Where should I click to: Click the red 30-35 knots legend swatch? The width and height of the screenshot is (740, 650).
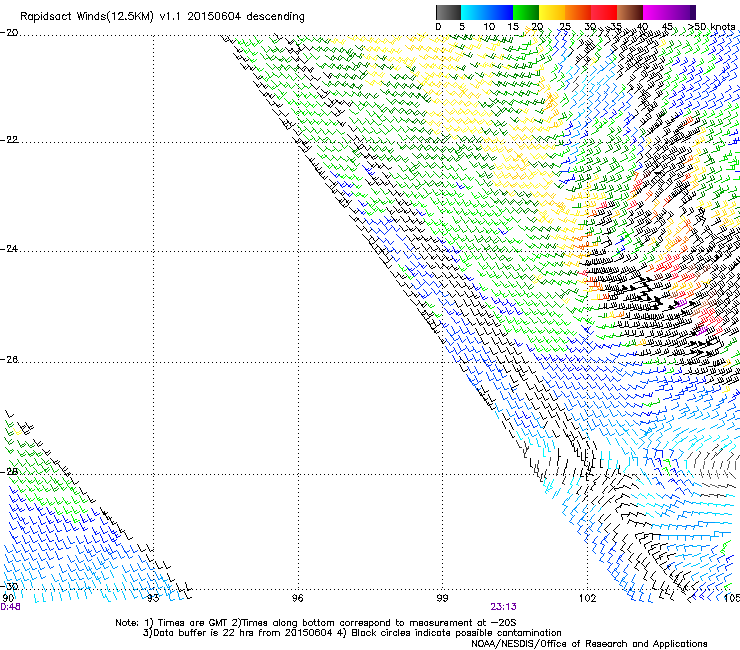coord(604,12)
